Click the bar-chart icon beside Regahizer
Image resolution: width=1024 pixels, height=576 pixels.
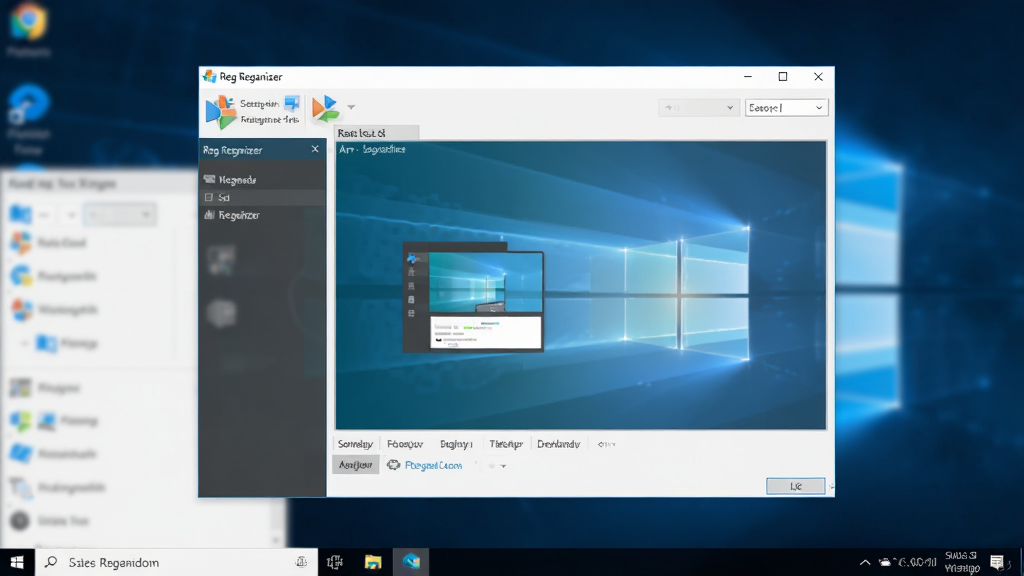pyautogui.click(x=209, y=214)
